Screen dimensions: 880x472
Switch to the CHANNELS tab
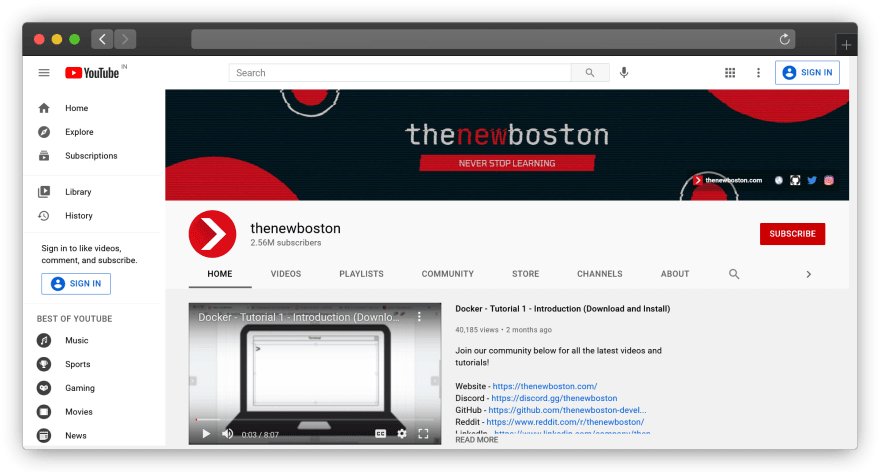pyautogui.click(x=599, y=274)
